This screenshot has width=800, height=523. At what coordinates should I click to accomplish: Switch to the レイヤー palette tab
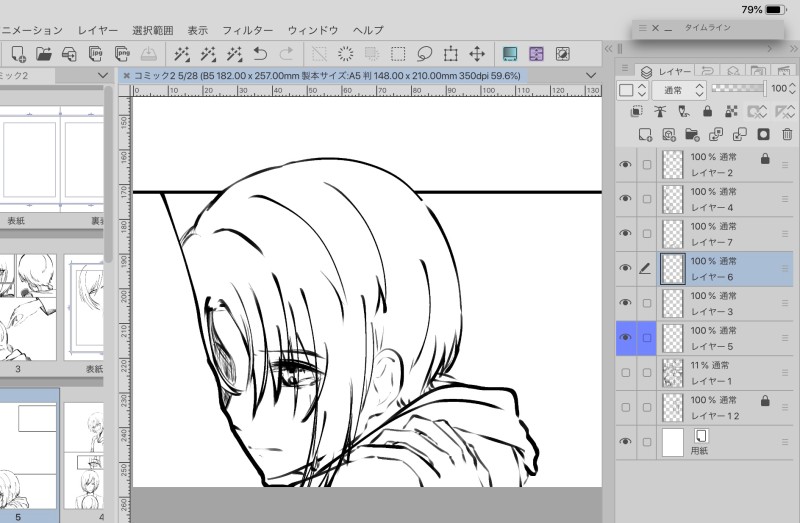(665, 71)
